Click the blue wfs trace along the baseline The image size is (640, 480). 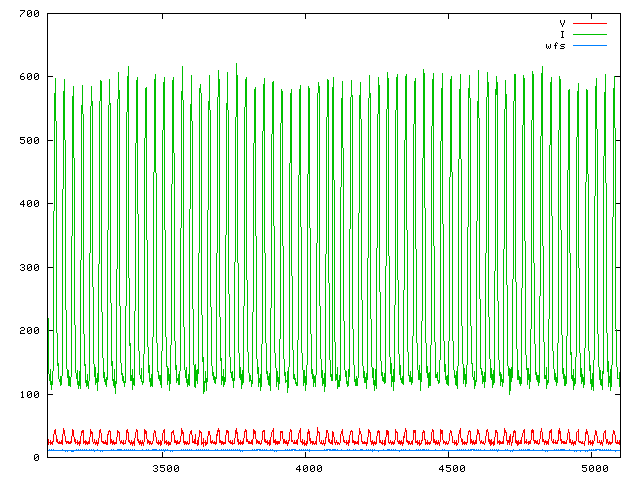[300, 450]
